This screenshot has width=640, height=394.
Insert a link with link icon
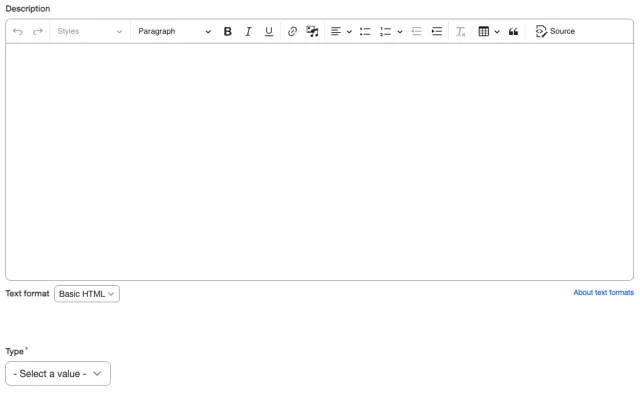pos(292,31)
